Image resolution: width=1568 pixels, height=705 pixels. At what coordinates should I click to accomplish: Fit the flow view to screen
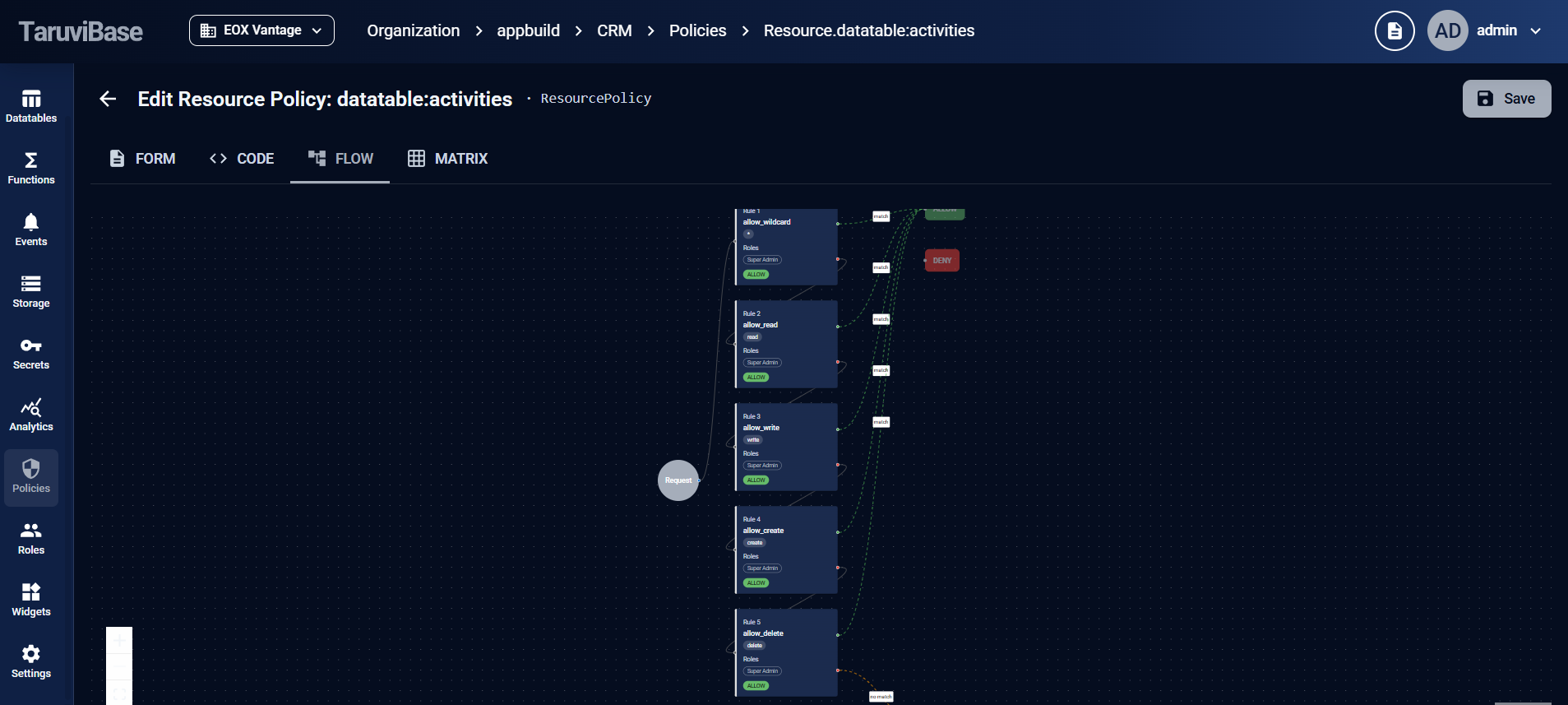[119, 693]
